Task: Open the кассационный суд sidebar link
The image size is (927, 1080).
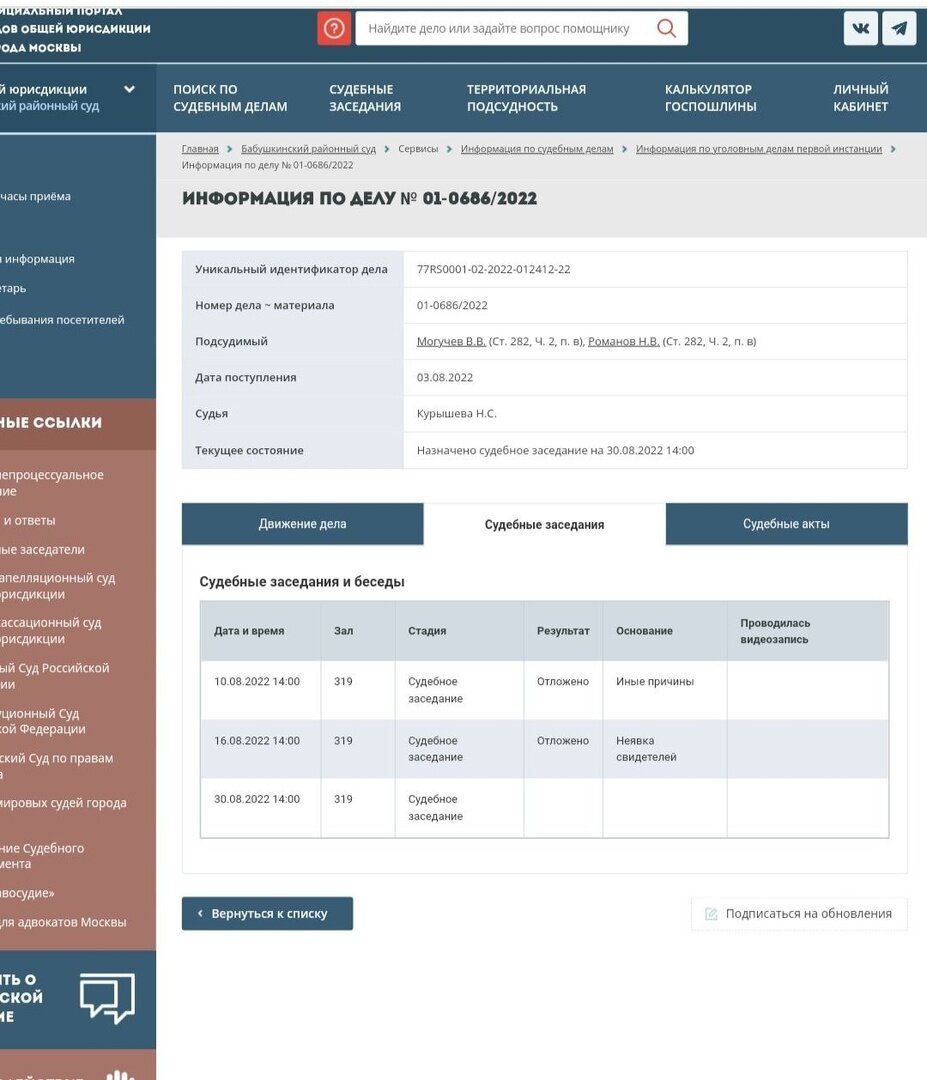Action: pyautogui.click(x=51, y=630)
